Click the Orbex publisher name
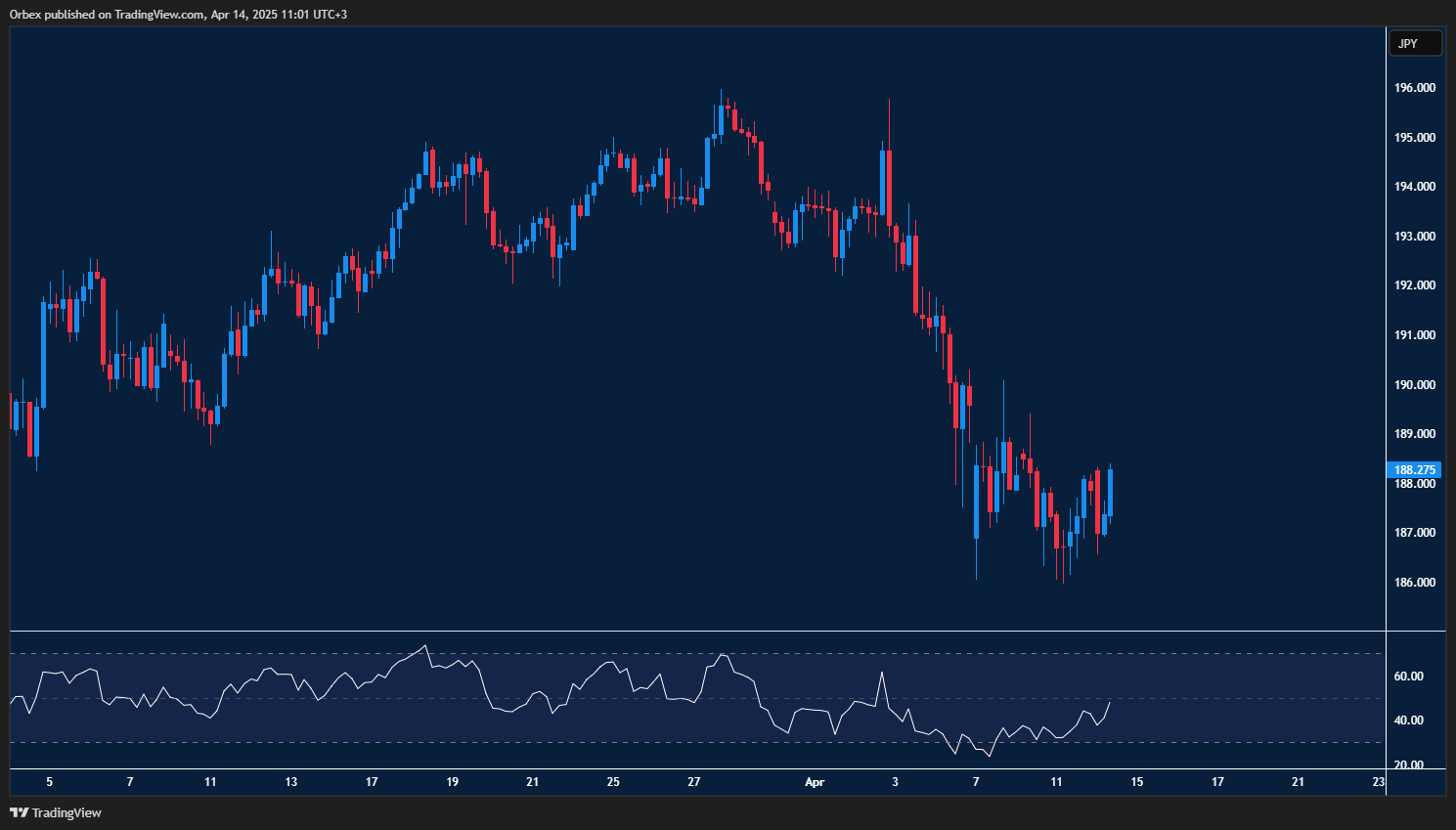The height and width of the screenshot is (830, 1456). (26, 14)
